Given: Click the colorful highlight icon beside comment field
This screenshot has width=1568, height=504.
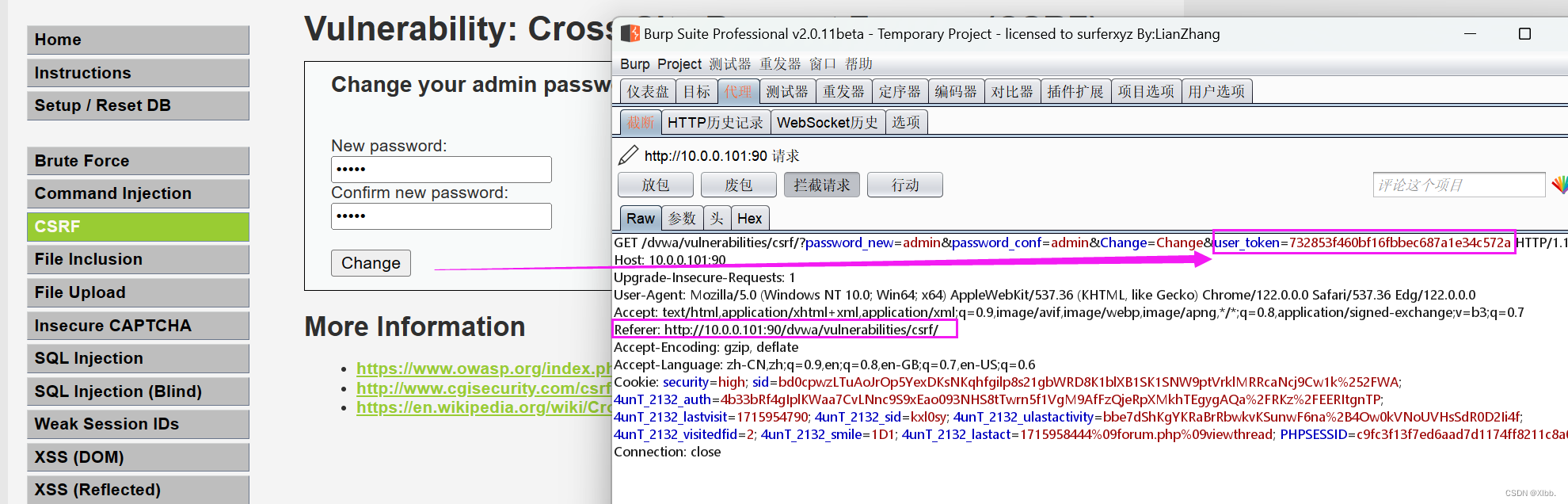Looking at the screenshot, I should point(1559,185).
